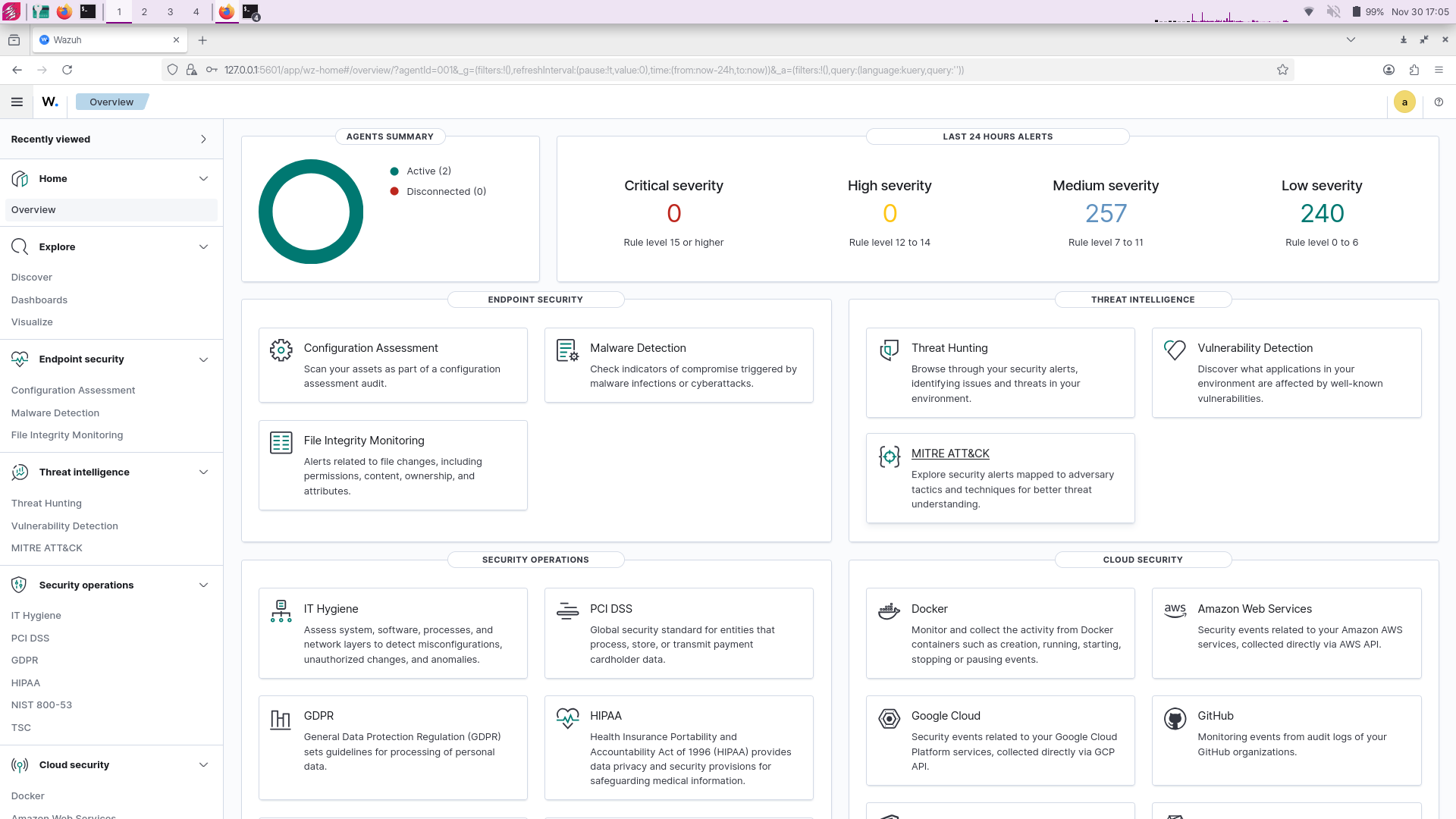Toggle Active (2) legend item
1456x819 pixels.
(428, 171)
